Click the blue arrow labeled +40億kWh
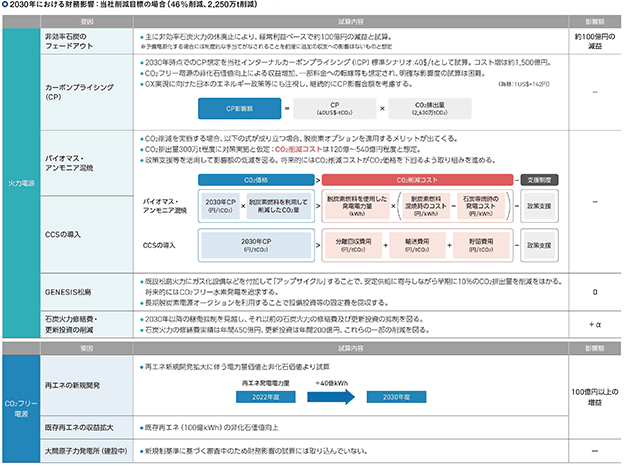This screenshot has width=624, height=467. click(x=331, y=397)
